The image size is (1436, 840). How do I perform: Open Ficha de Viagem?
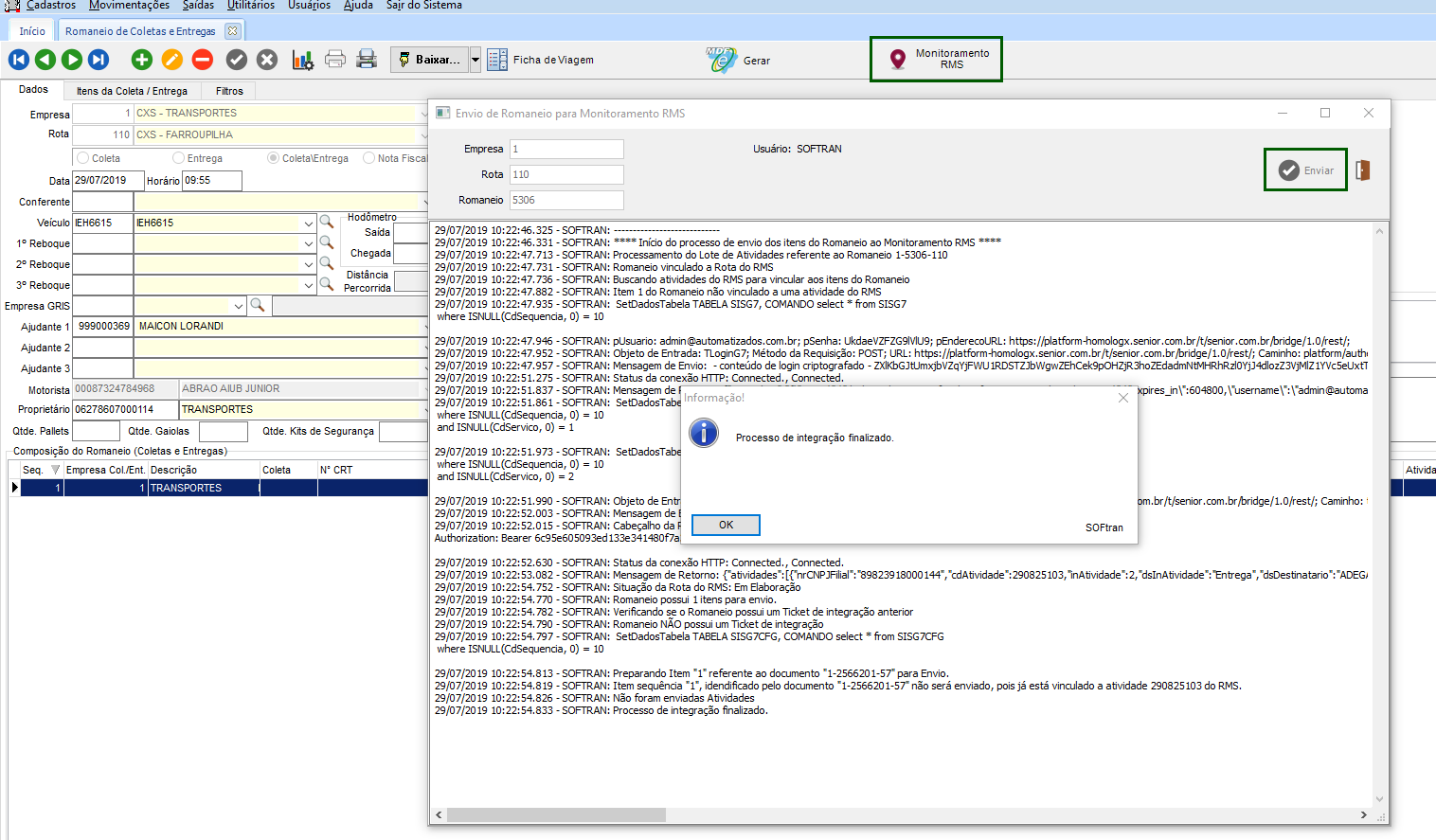[x=542, y=60]
